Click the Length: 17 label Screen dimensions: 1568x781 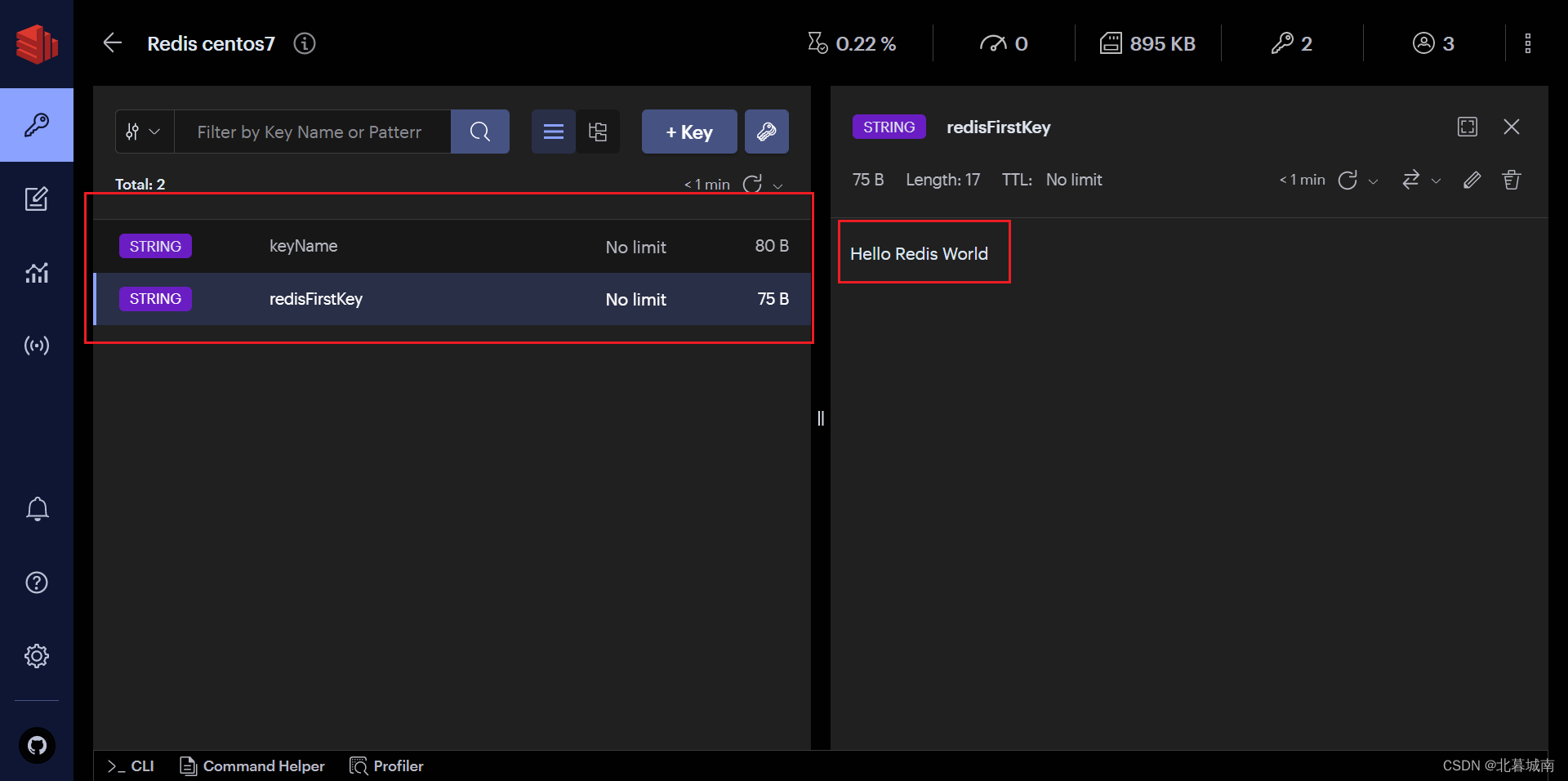click(x=943, y=180)
